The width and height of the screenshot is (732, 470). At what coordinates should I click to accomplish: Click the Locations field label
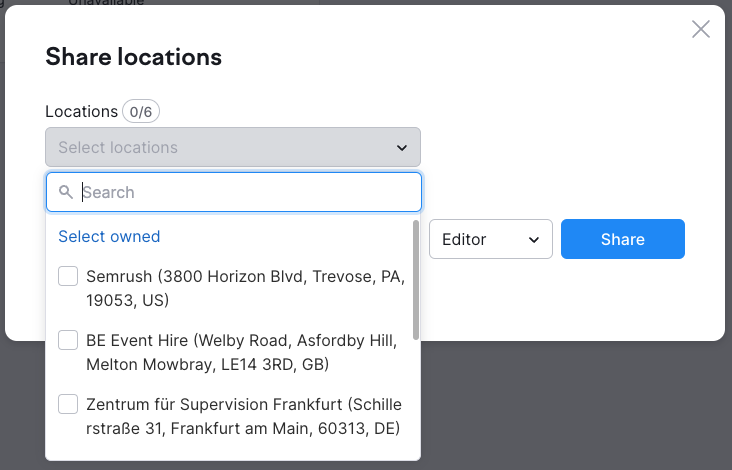[x=81, y=112]
